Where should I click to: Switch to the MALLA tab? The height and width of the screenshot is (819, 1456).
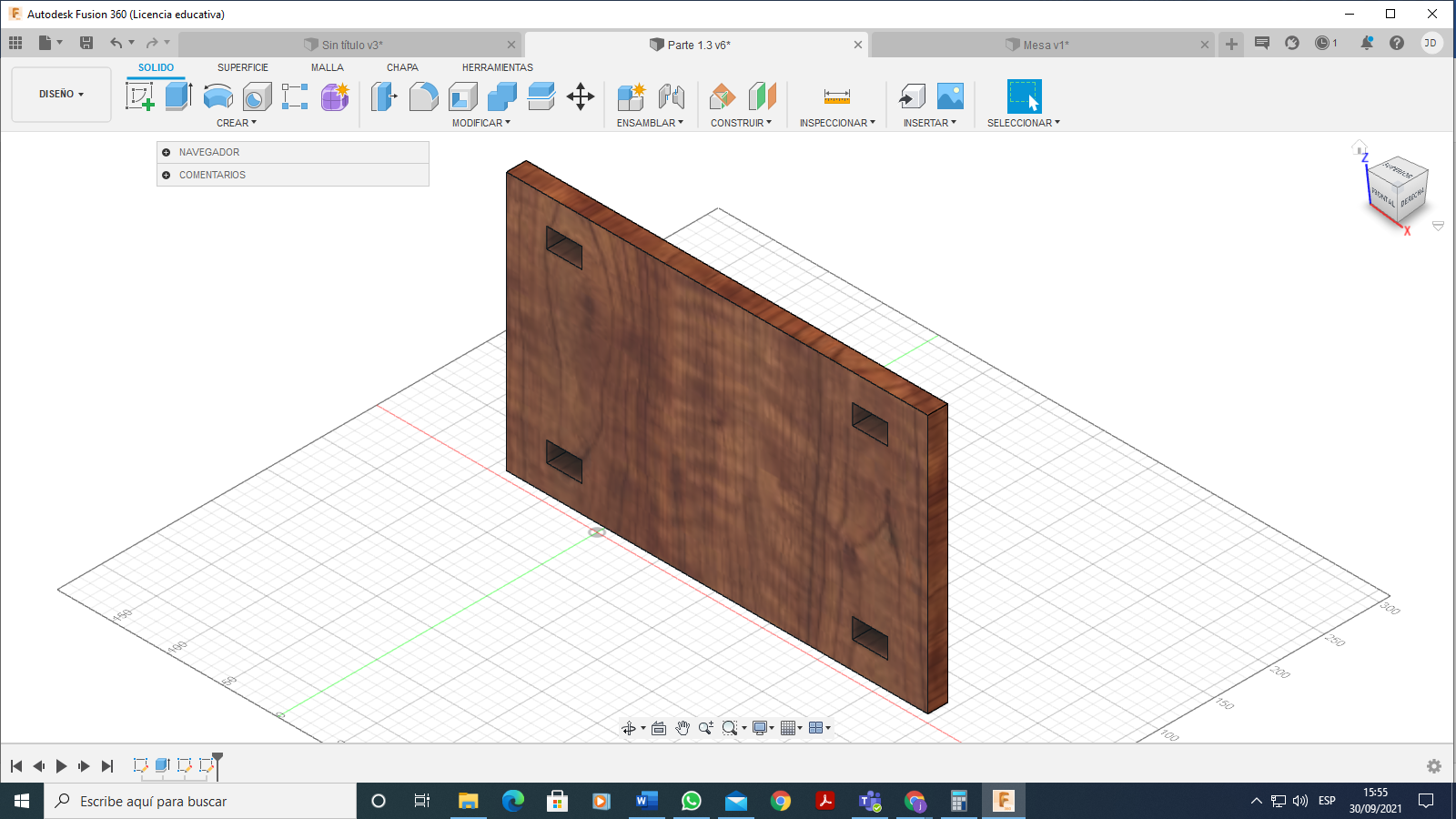[328, 67]
